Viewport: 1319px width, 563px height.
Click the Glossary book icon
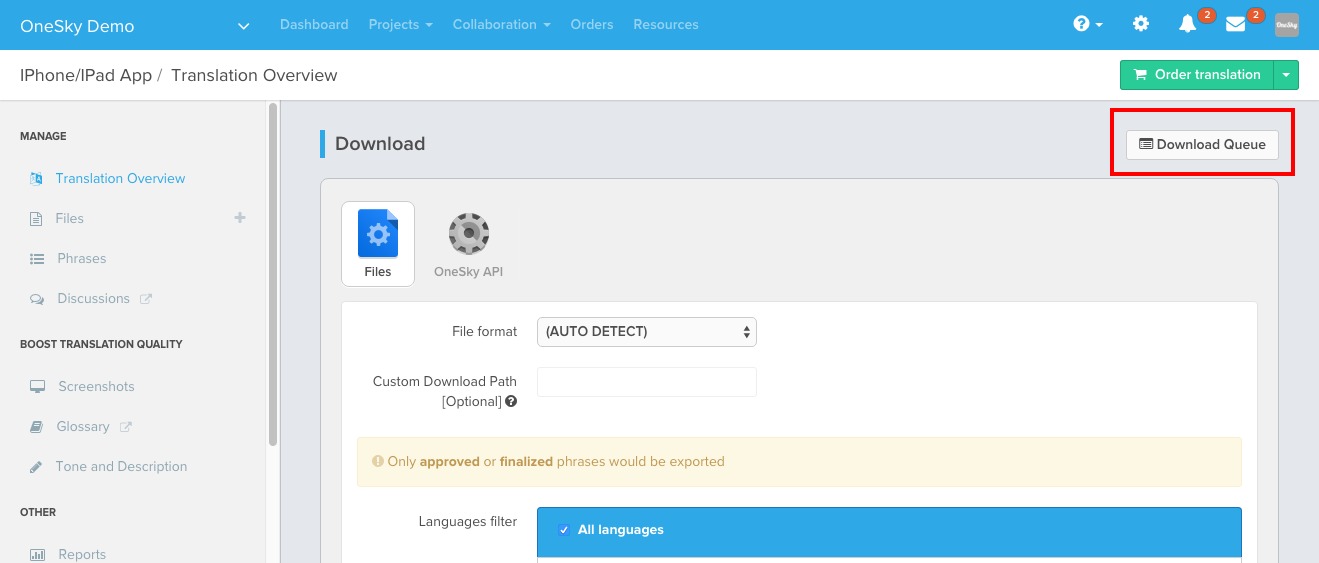[37, 426]
